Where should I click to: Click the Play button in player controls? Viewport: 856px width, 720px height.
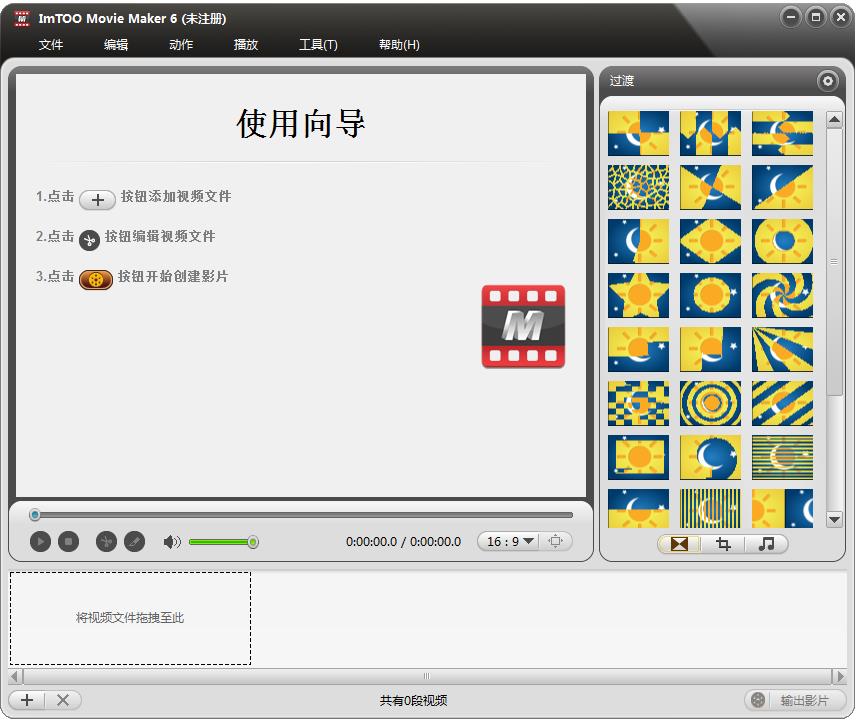click(x=40, y=542)
